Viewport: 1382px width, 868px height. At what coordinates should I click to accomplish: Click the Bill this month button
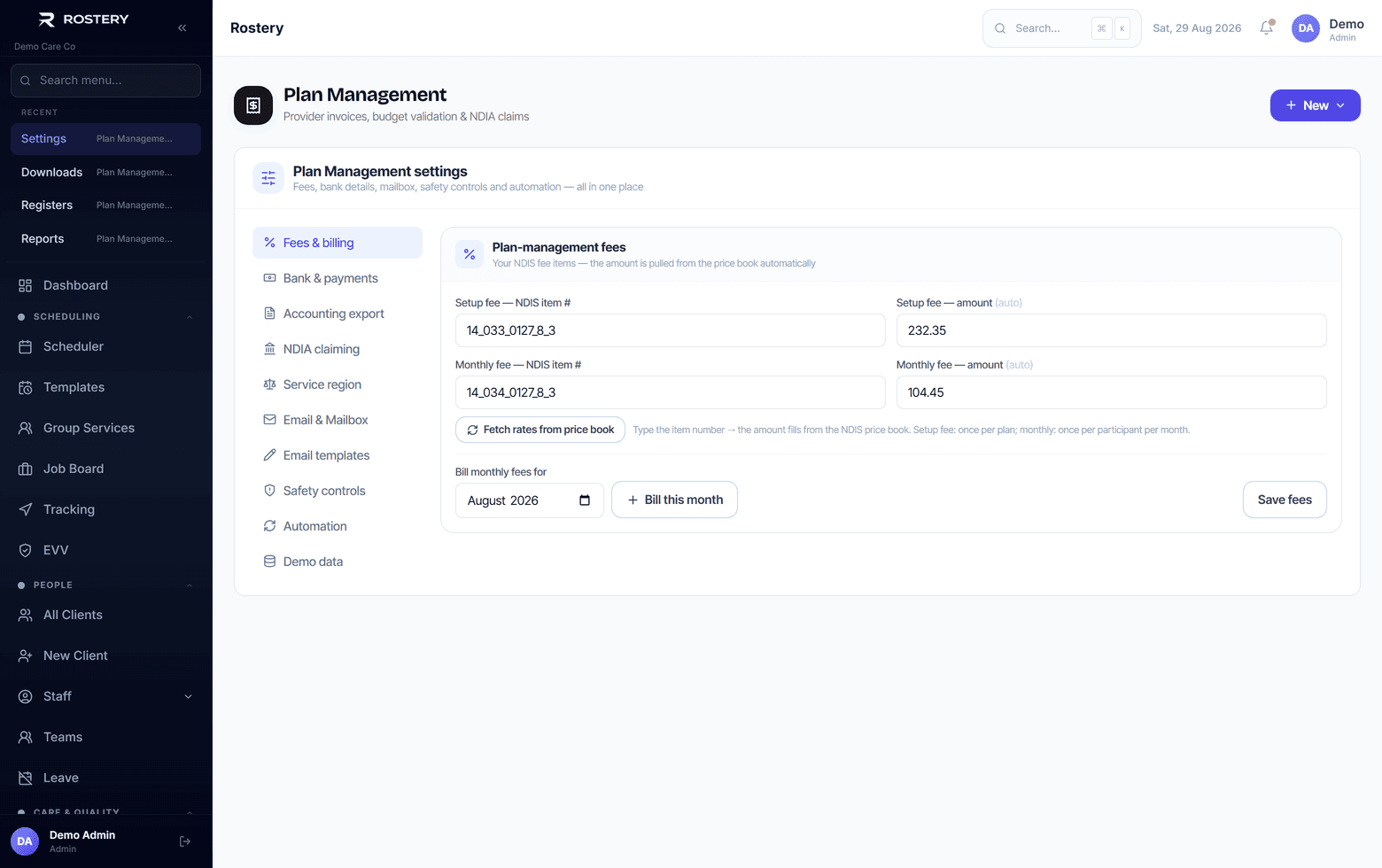[674, 500]
